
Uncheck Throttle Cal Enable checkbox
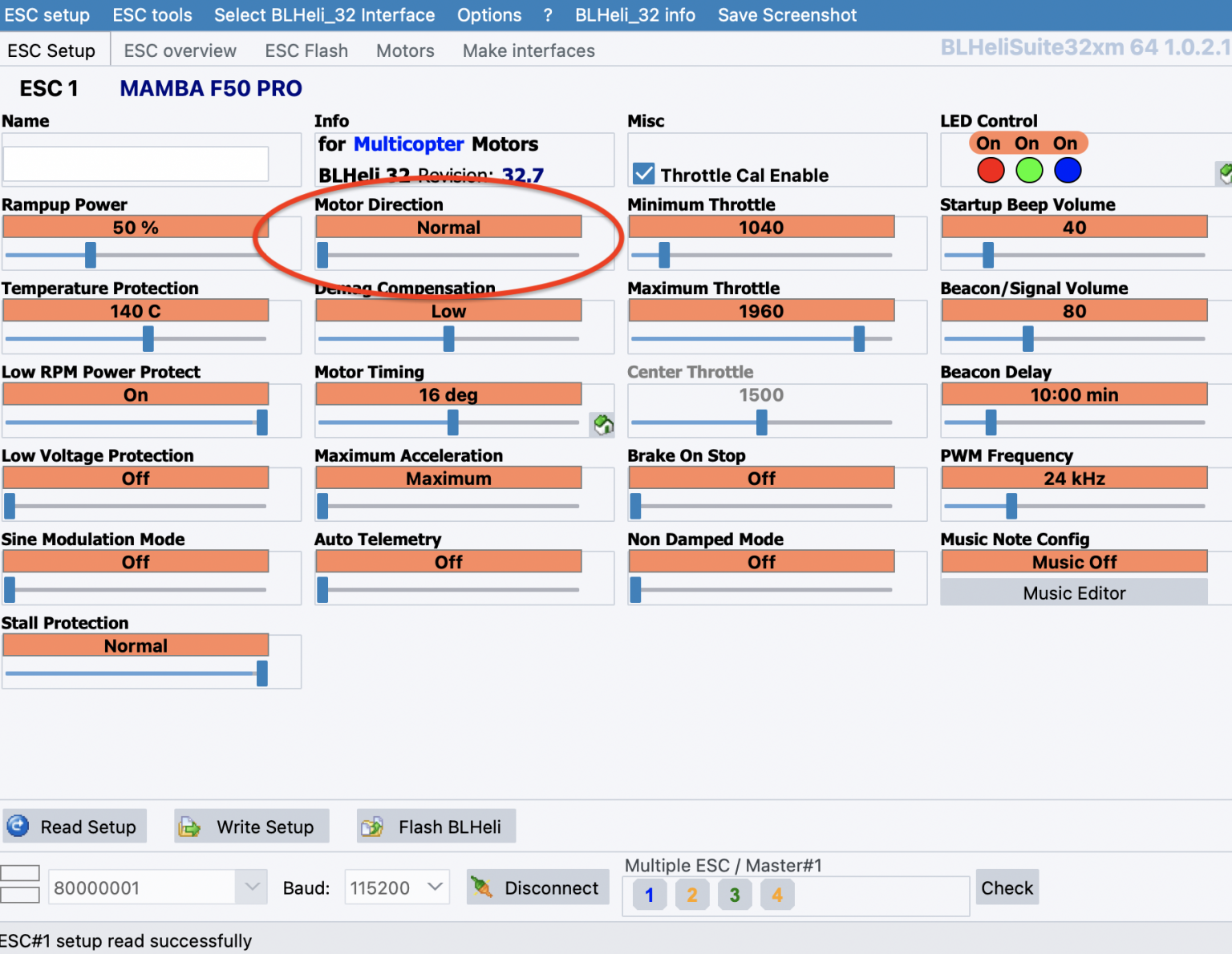643,174
